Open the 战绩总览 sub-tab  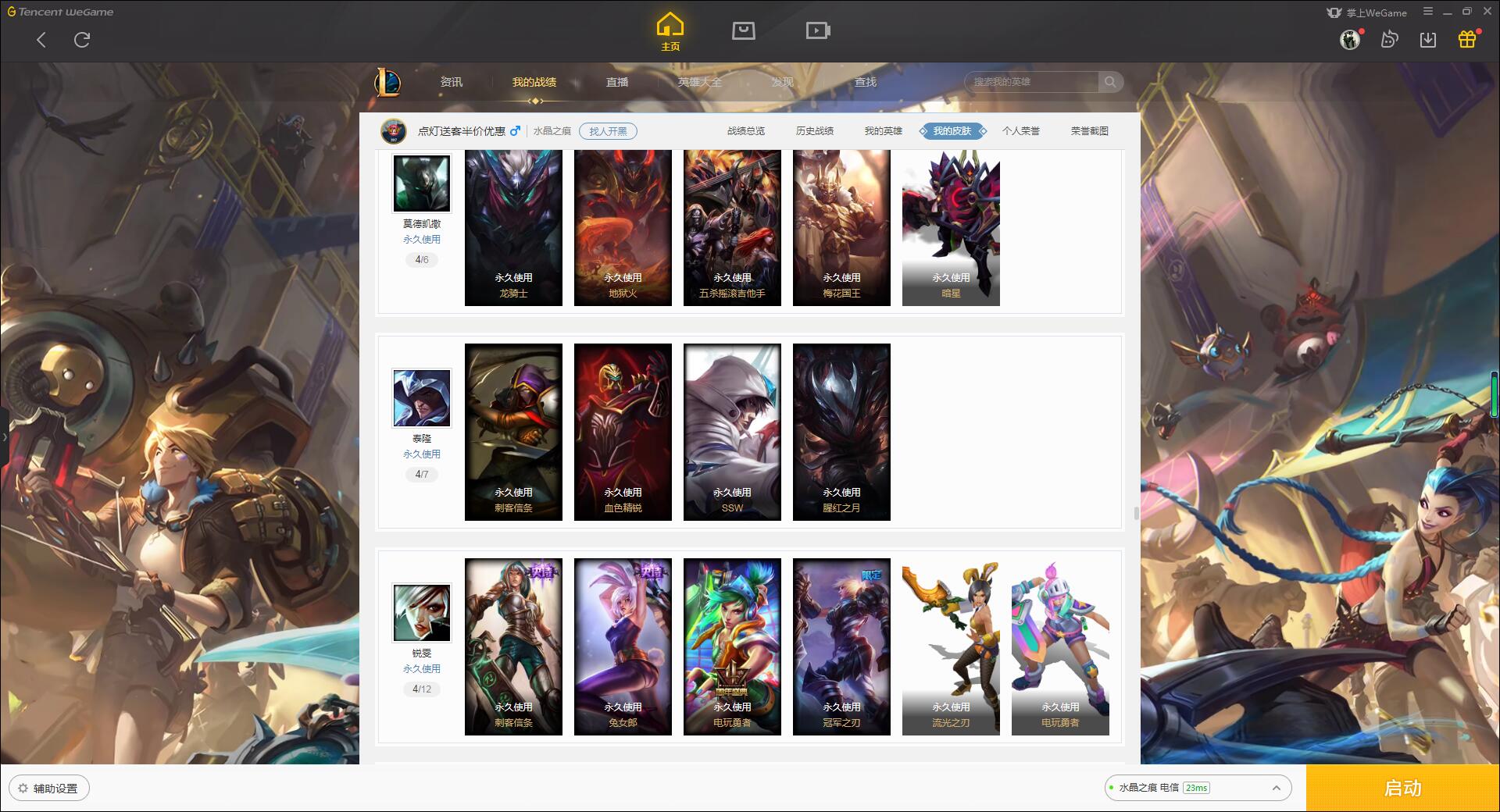point(746,131)
